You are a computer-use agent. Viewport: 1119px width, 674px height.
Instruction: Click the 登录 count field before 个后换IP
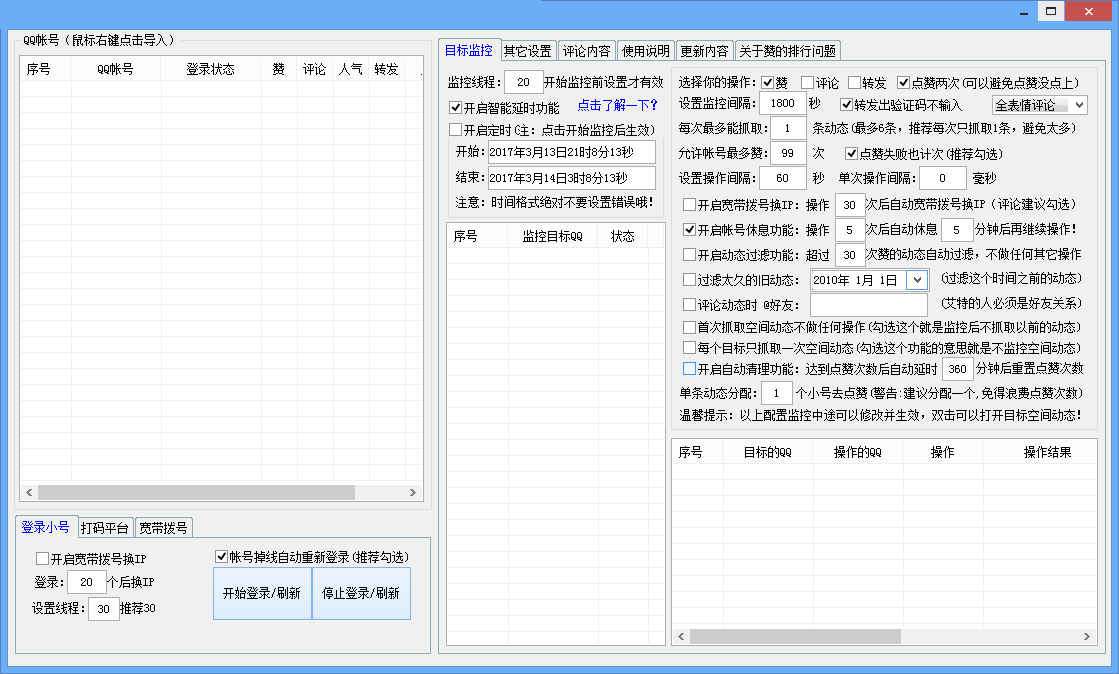[x=86, y=582]
